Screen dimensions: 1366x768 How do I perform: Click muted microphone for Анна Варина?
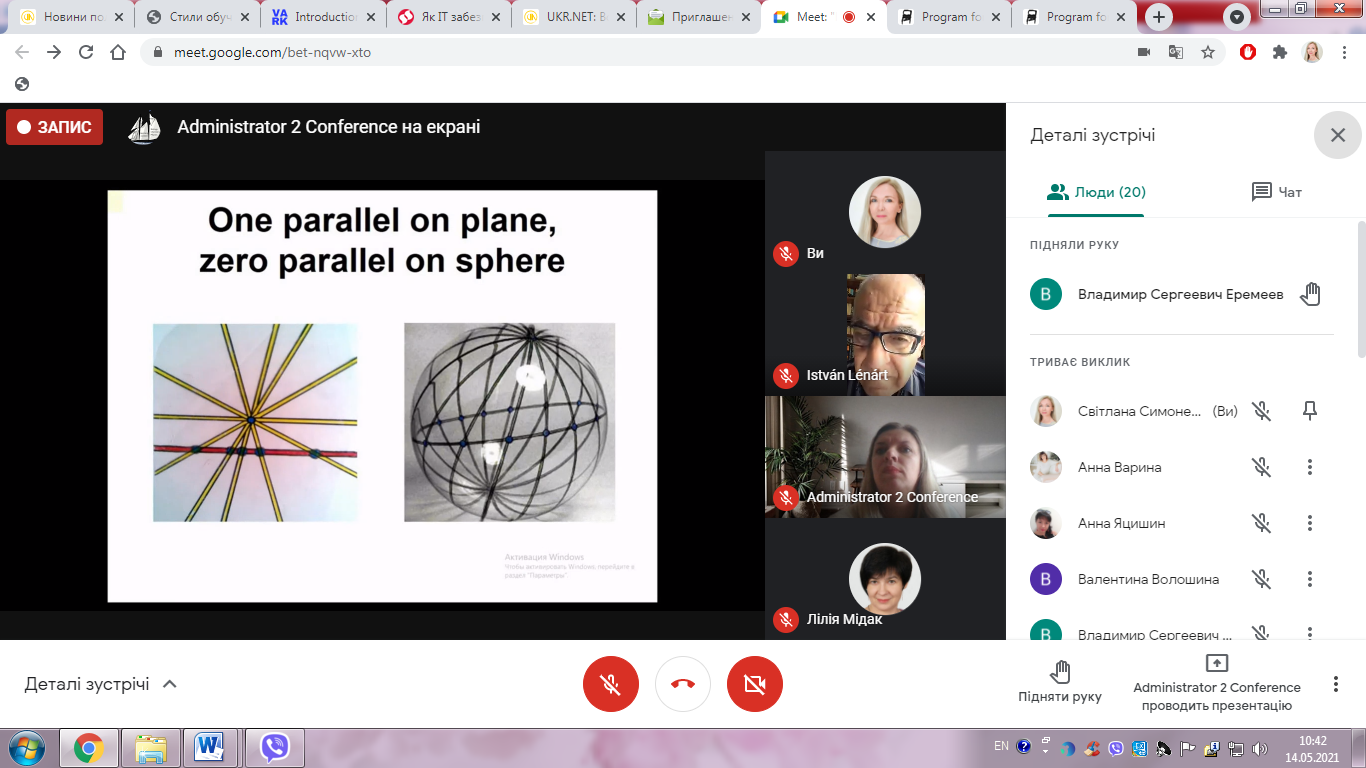coord(1262,467)
